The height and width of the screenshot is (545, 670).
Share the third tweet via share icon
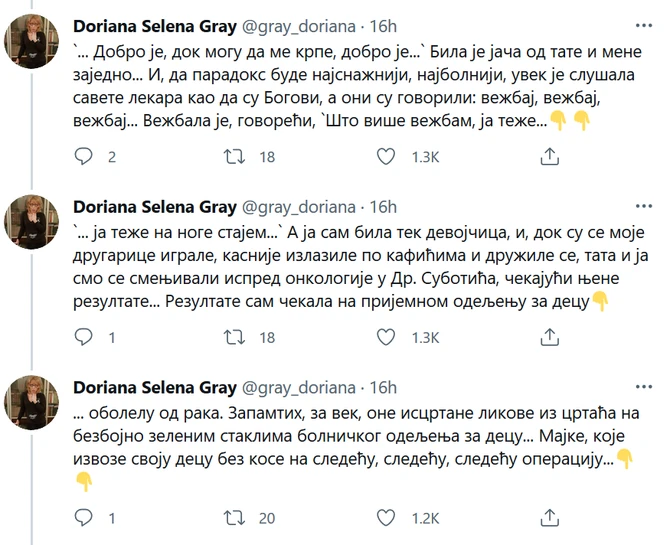pos(548,518)
